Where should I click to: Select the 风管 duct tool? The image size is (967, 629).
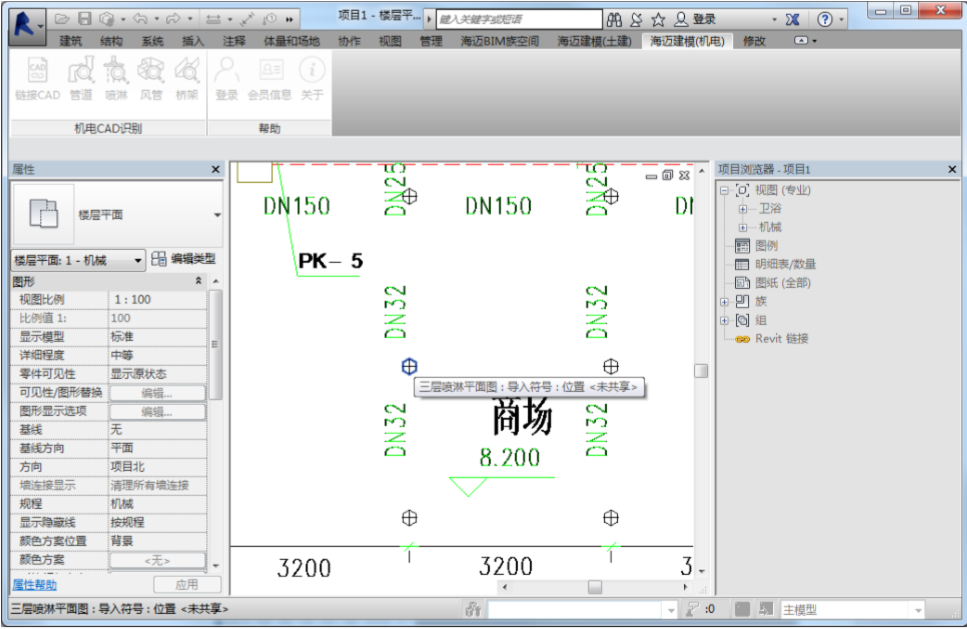coord(151,78)
